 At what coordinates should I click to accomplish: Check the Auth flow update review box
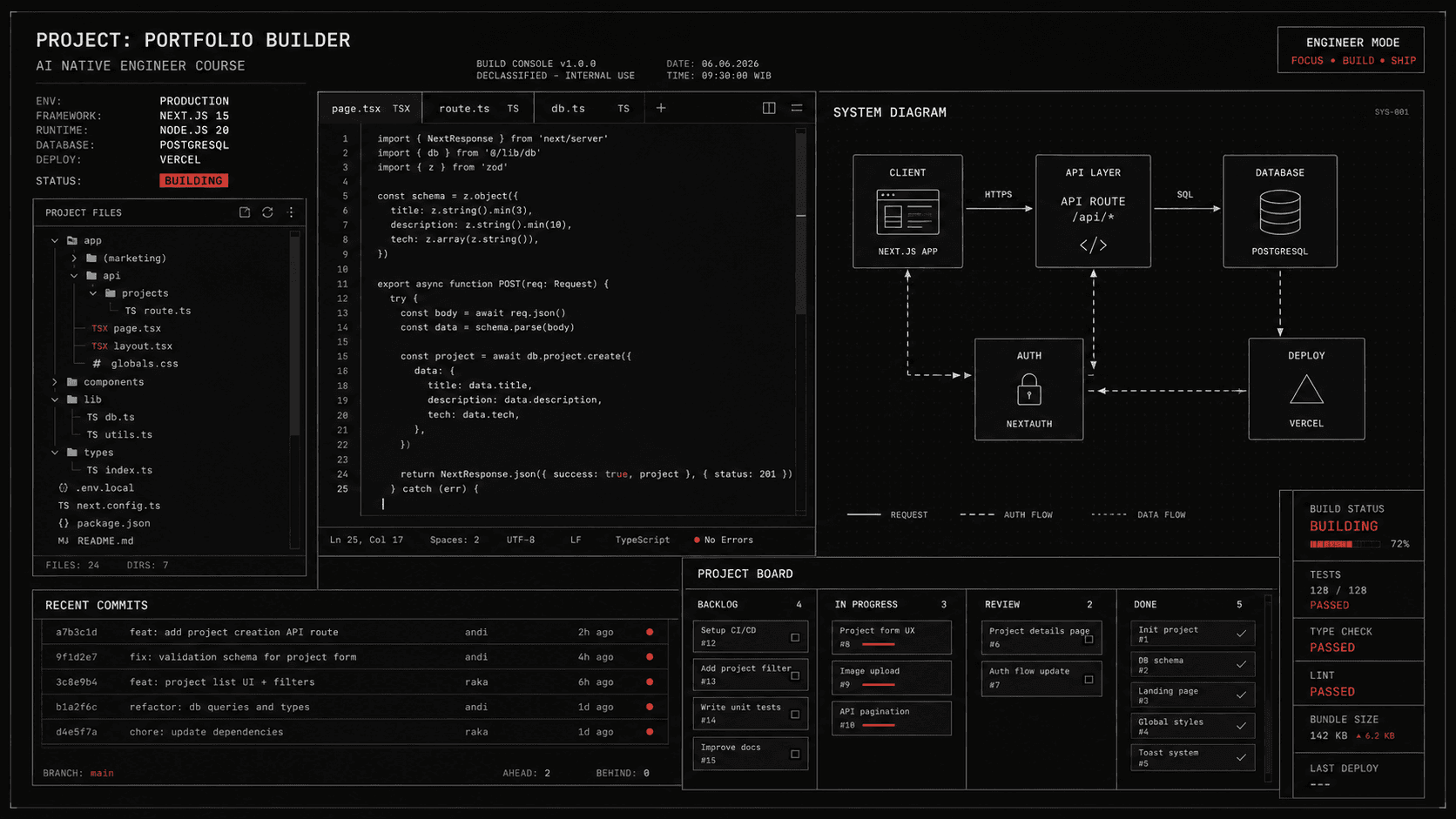[1089, 679]
